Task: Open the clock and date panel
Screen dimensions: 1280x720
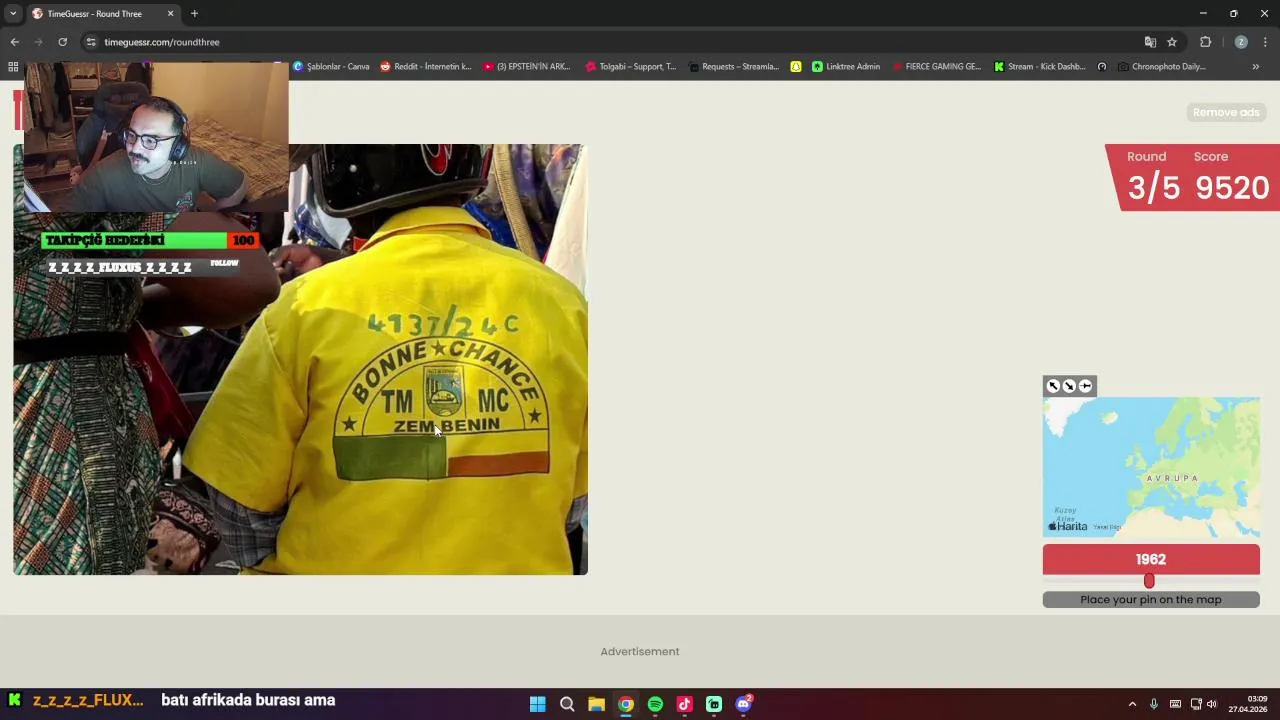Action: pyautogui.click(x=1248, y=704)
